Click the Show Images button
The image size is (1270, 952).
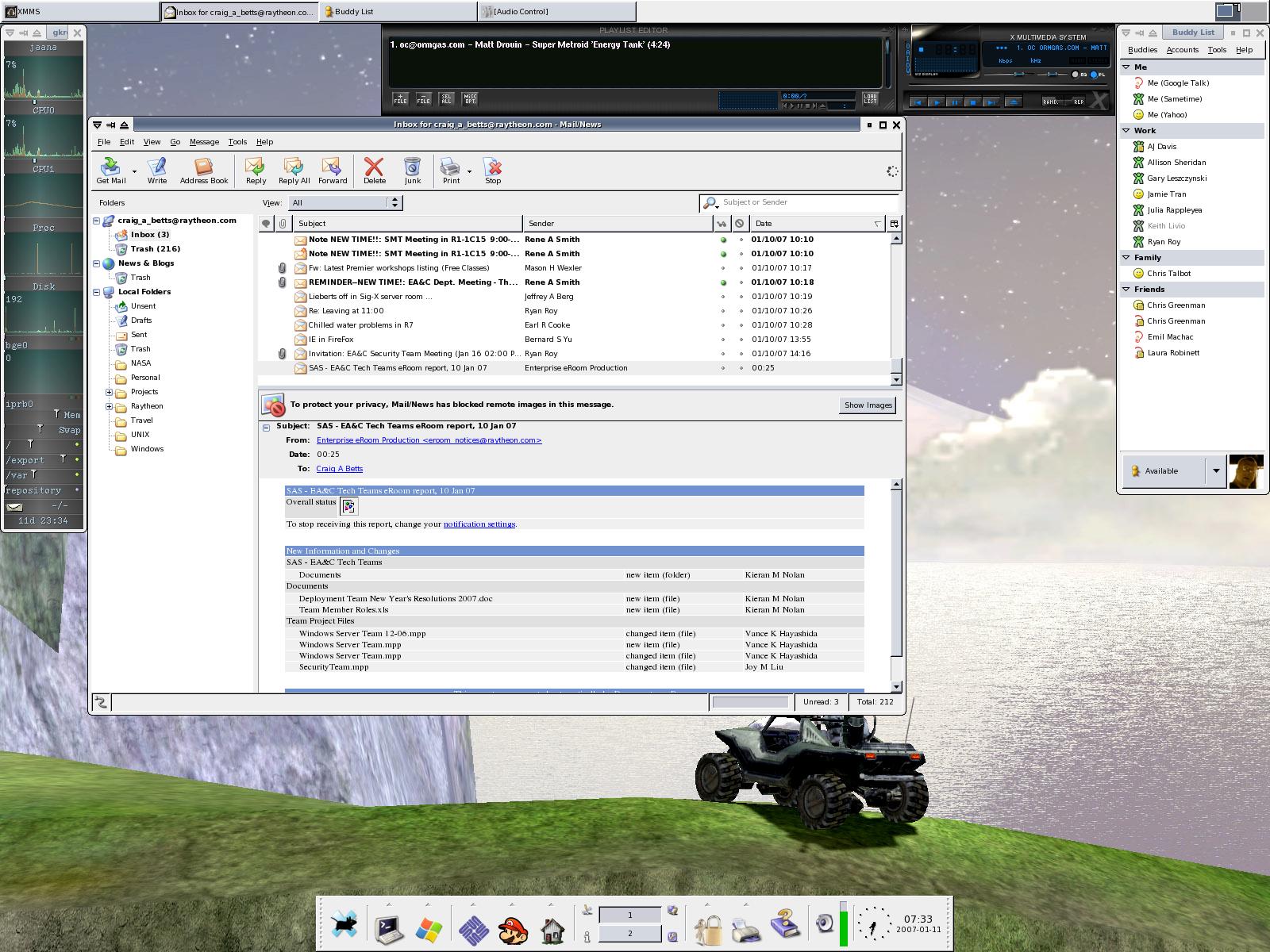coord(868,405)
